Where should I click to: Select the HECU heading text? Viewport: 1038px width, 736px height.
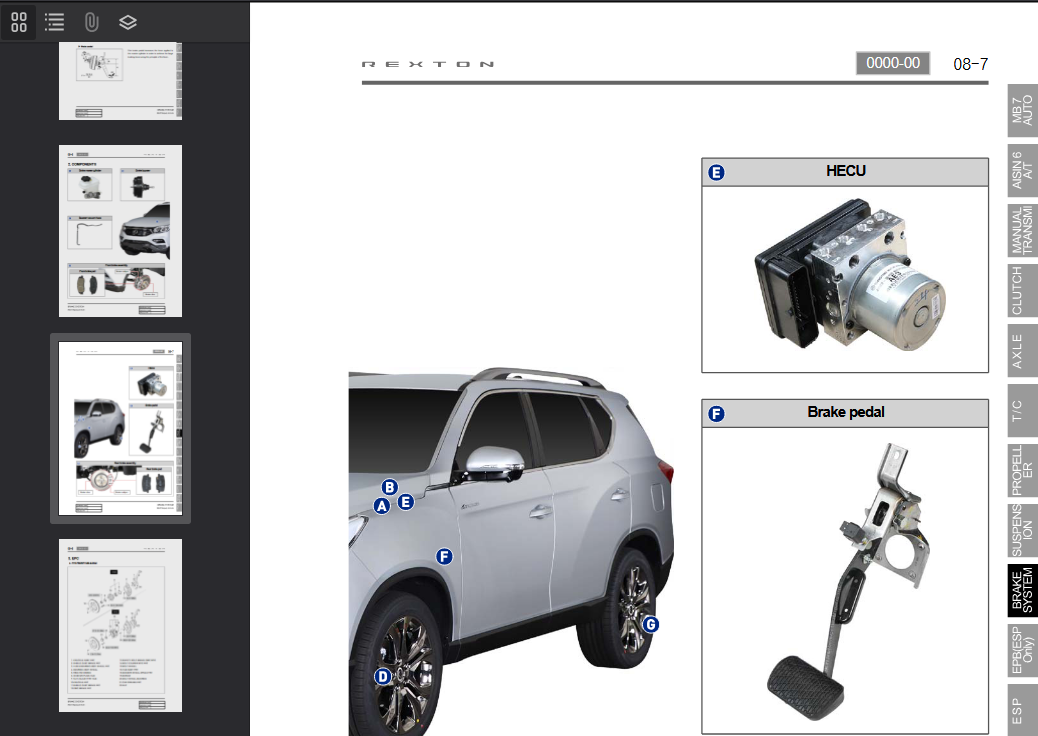click(x=845, y=171)
